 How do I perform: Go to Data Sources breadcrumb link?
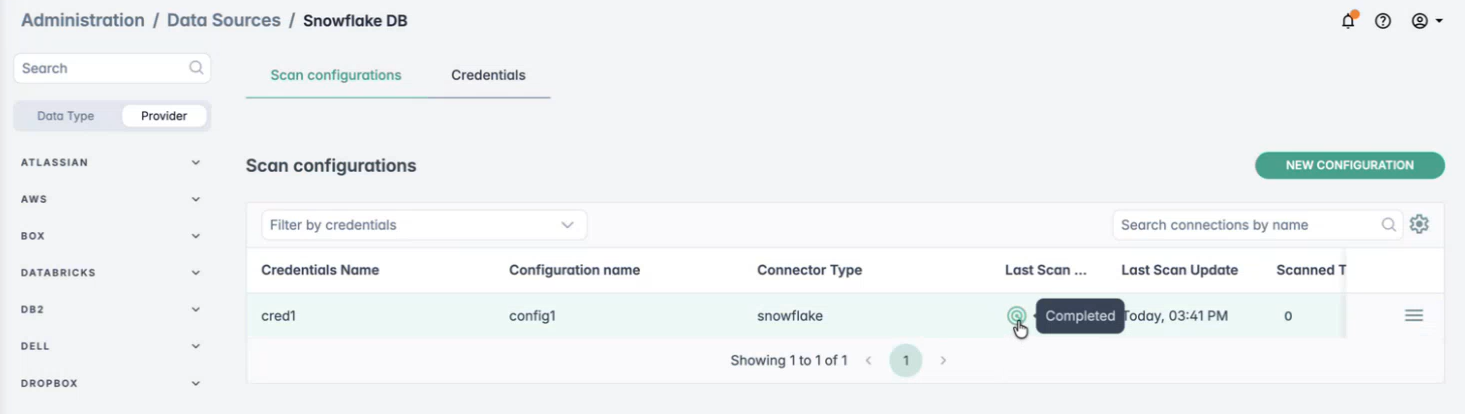pyautogui.click(x=223, y=21)
